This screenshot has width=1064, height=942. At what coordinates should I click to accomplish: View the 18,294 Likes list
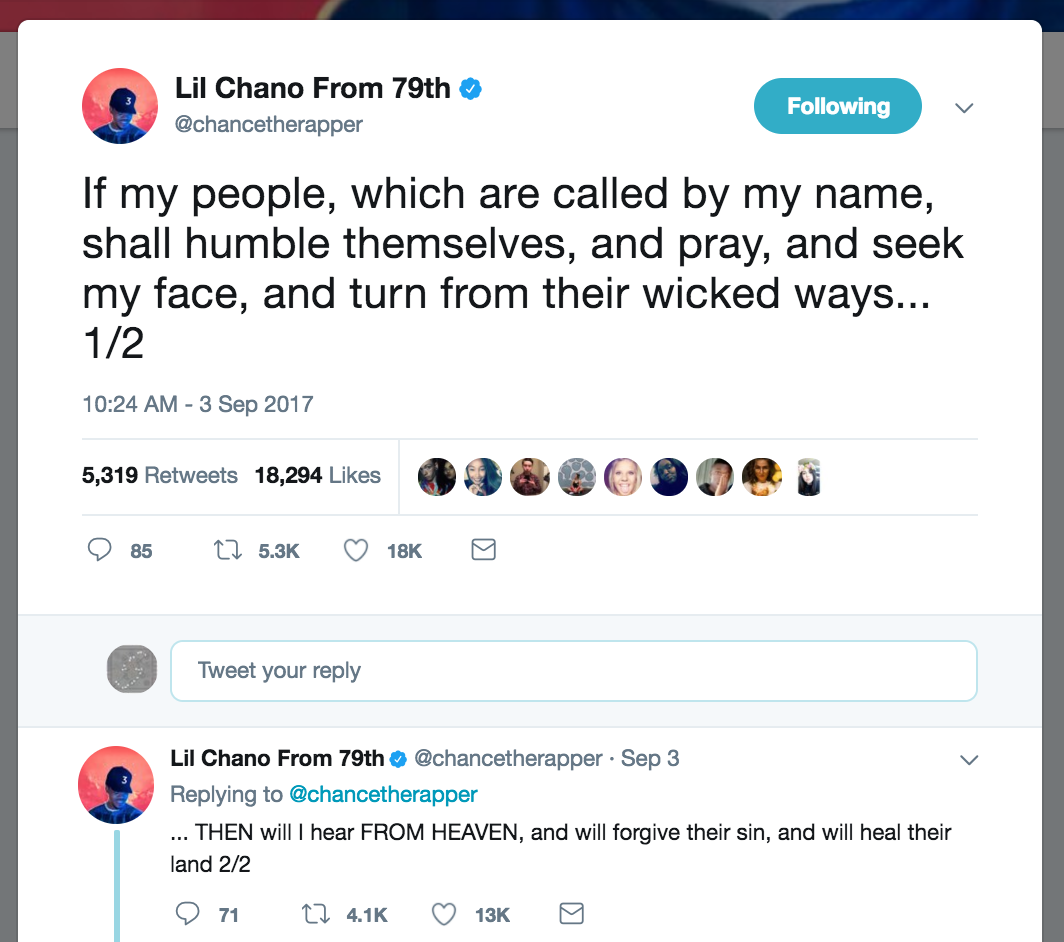click(x=317, y=476)
